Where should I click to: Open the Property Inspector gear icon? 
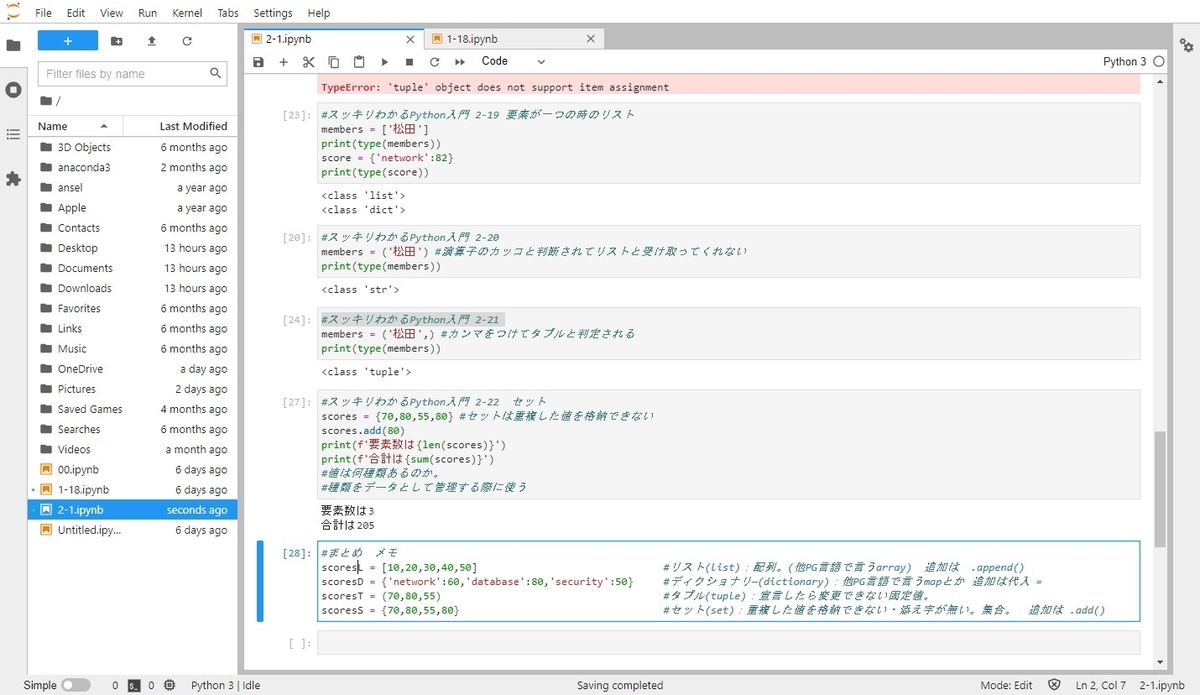[1186, 45]
